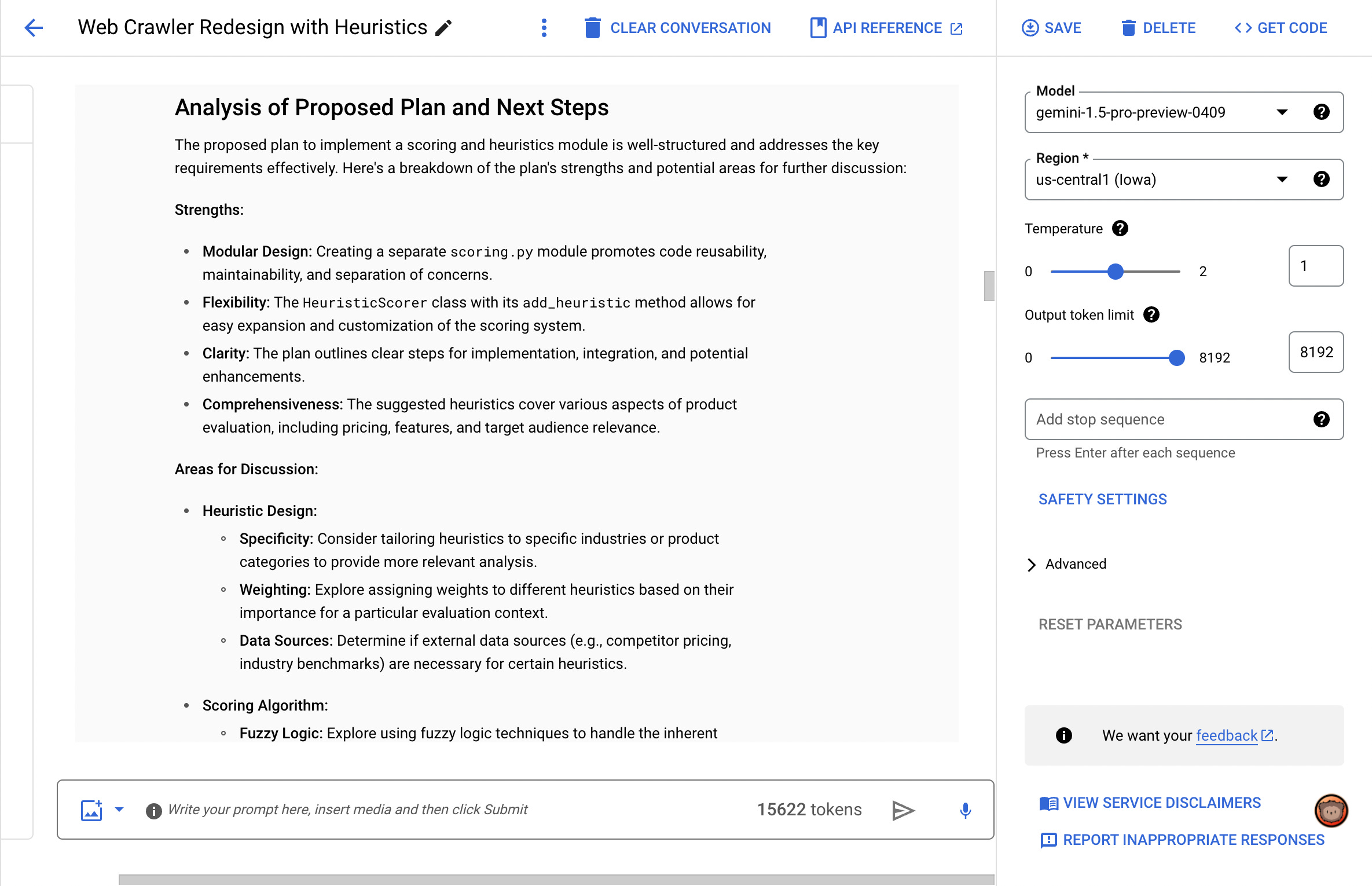Start voice input with microphone icon
The image size is (1372, 886).
(965, 810)
